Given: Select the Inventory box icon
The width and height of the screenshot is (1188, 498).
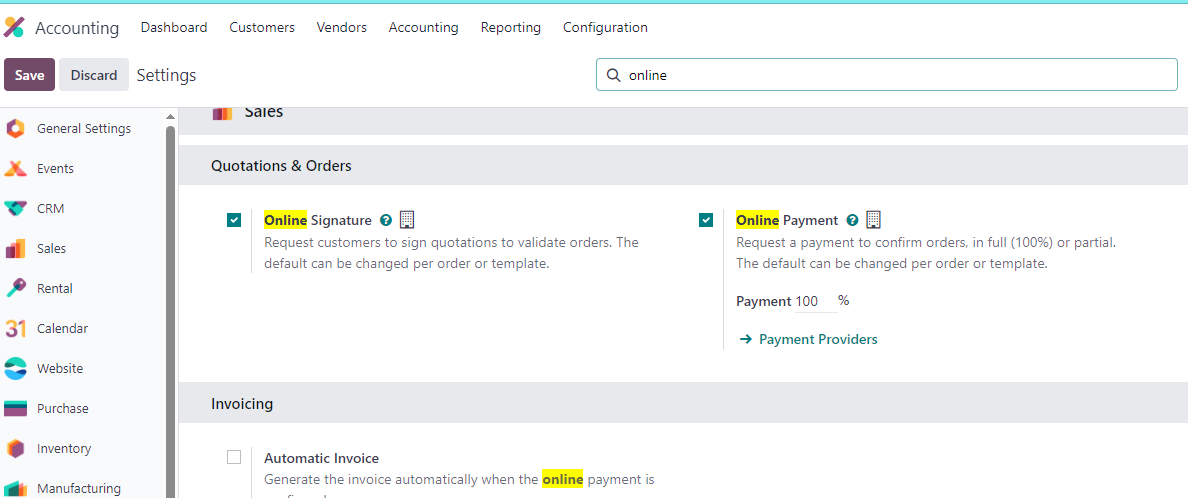Looking at the screenshot, I should pyautogui.click(x=15, y=449).
